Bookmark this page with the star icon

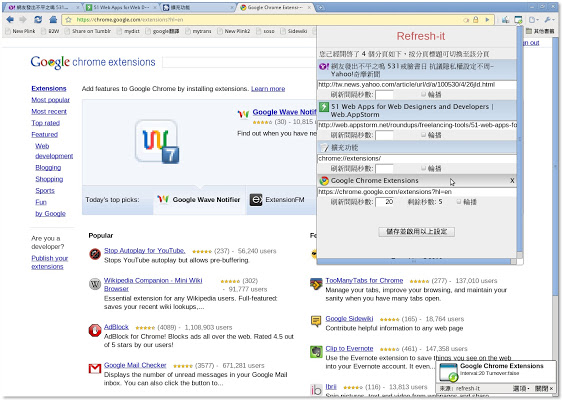tap(68, 20)
